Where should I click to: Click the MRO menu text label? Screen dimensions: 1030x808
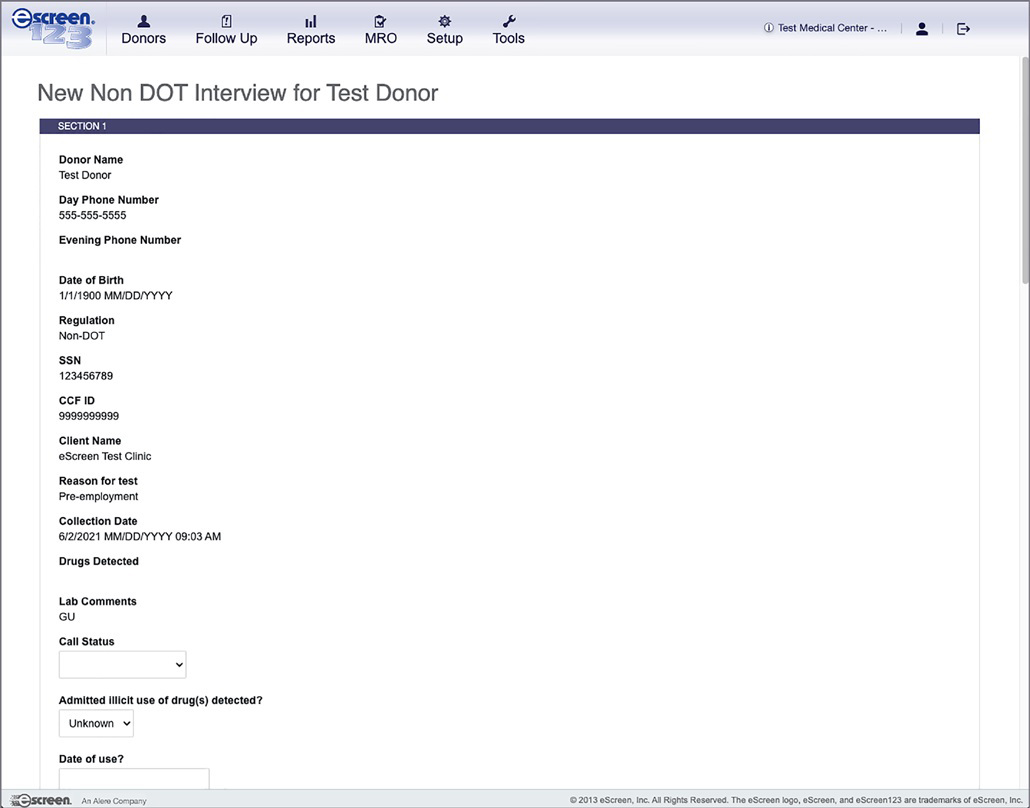[x=380, y=39]
